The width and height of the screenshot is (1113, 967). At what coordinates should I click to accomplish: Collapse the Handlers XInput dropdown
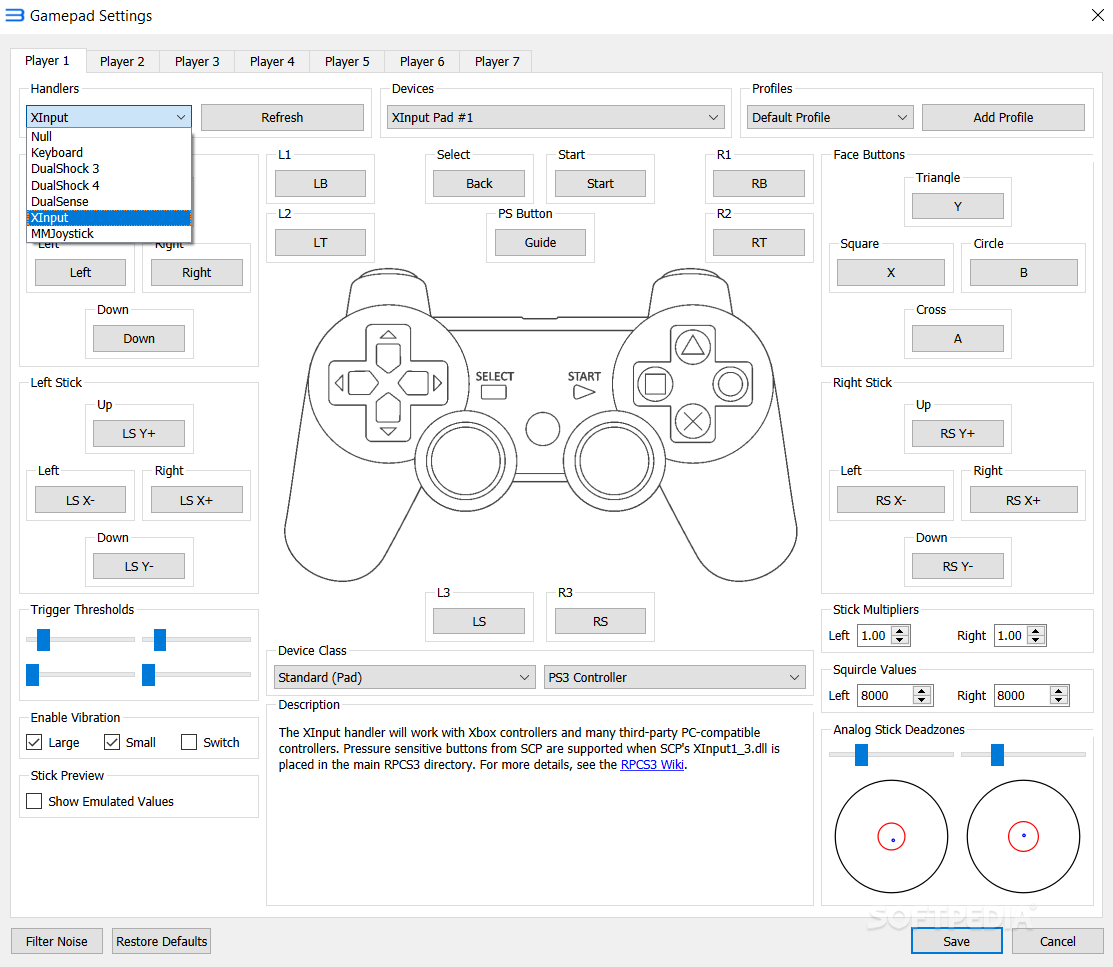point(109,117)
